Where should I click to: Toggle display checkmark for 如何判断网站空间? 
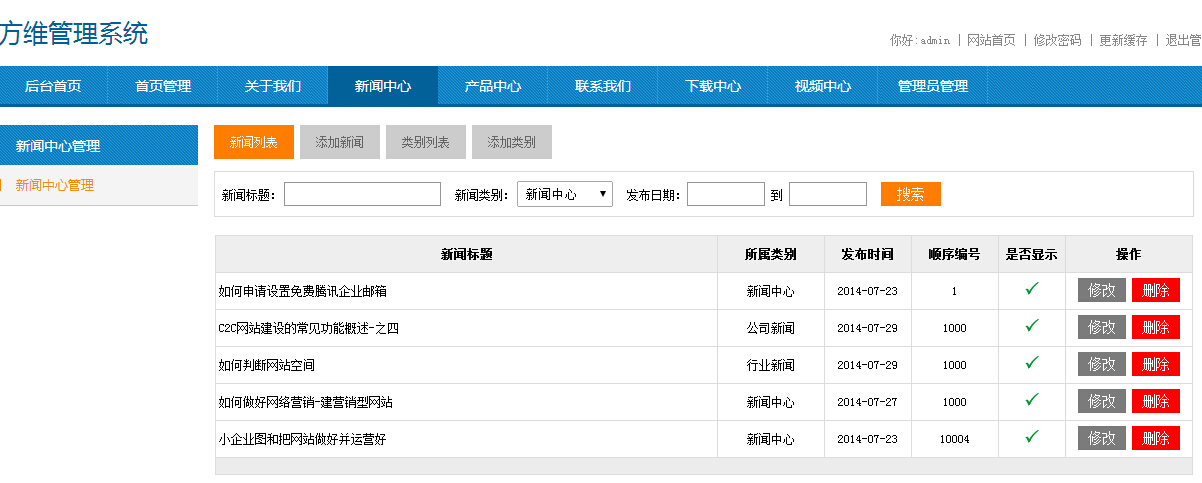pyautogui.click(x=1032, y=363)
